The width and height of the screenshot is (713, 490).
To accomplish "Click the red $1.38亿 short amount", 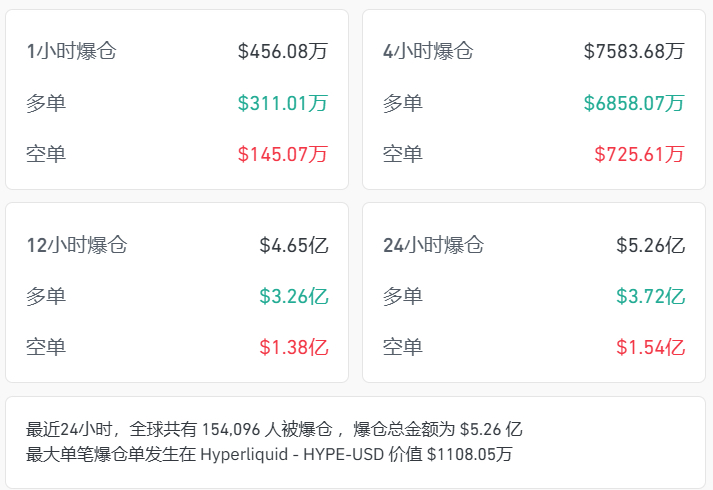I will click(x=294, y=348).
